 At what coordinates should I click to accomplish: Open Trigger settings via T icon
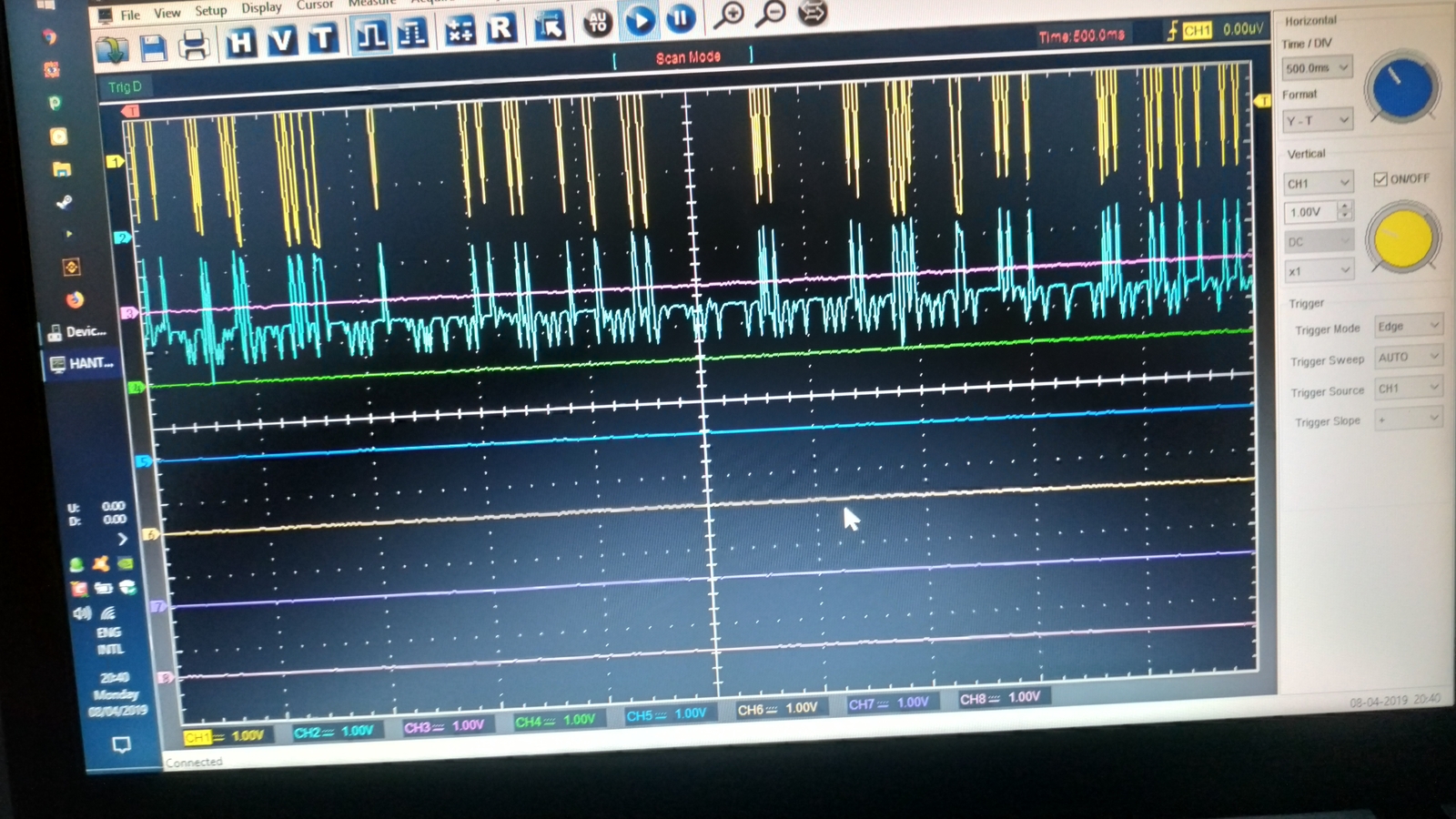click(x=322, y=38)
